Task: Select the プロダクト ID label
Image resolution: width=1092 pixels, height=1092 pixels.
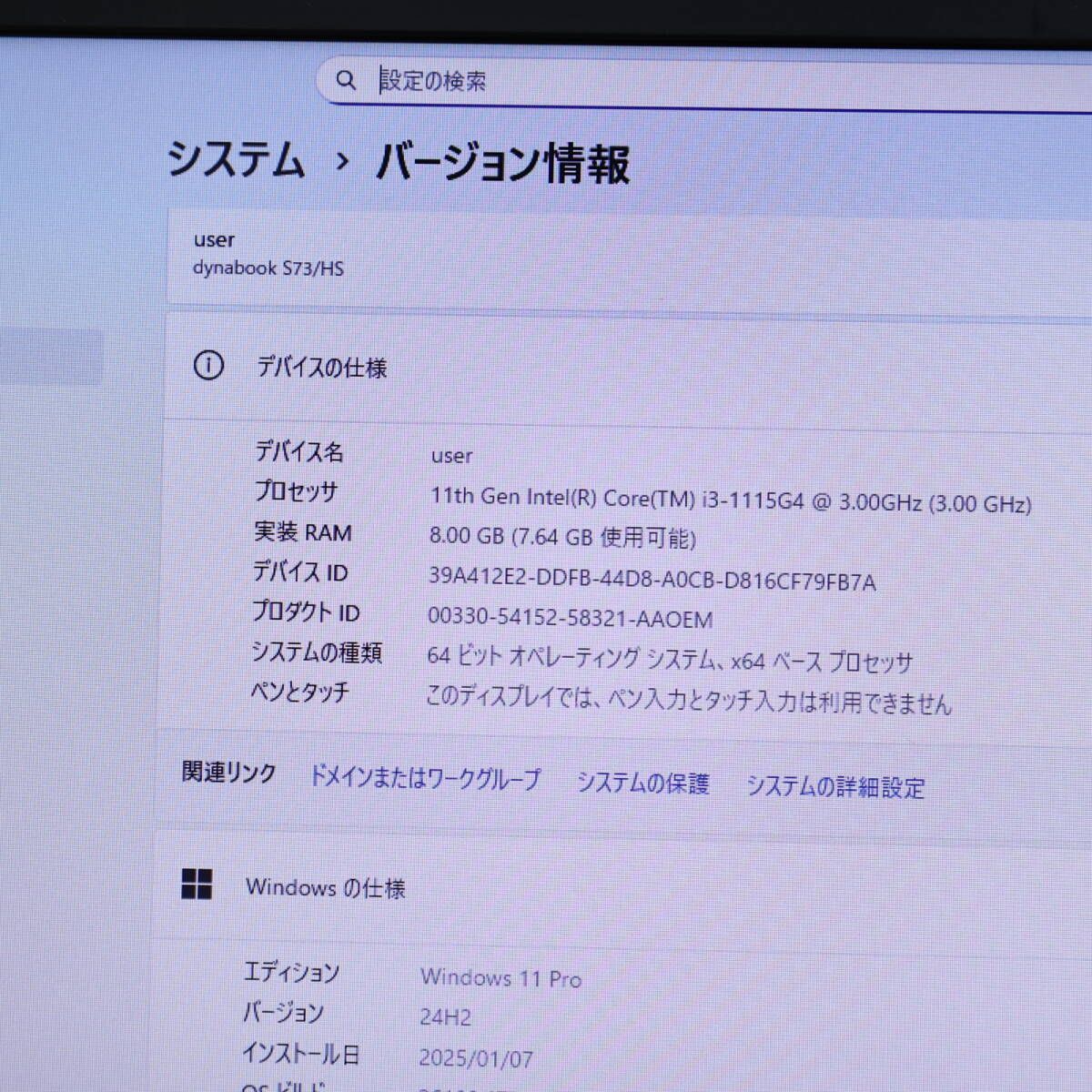Action: [306, 612]
